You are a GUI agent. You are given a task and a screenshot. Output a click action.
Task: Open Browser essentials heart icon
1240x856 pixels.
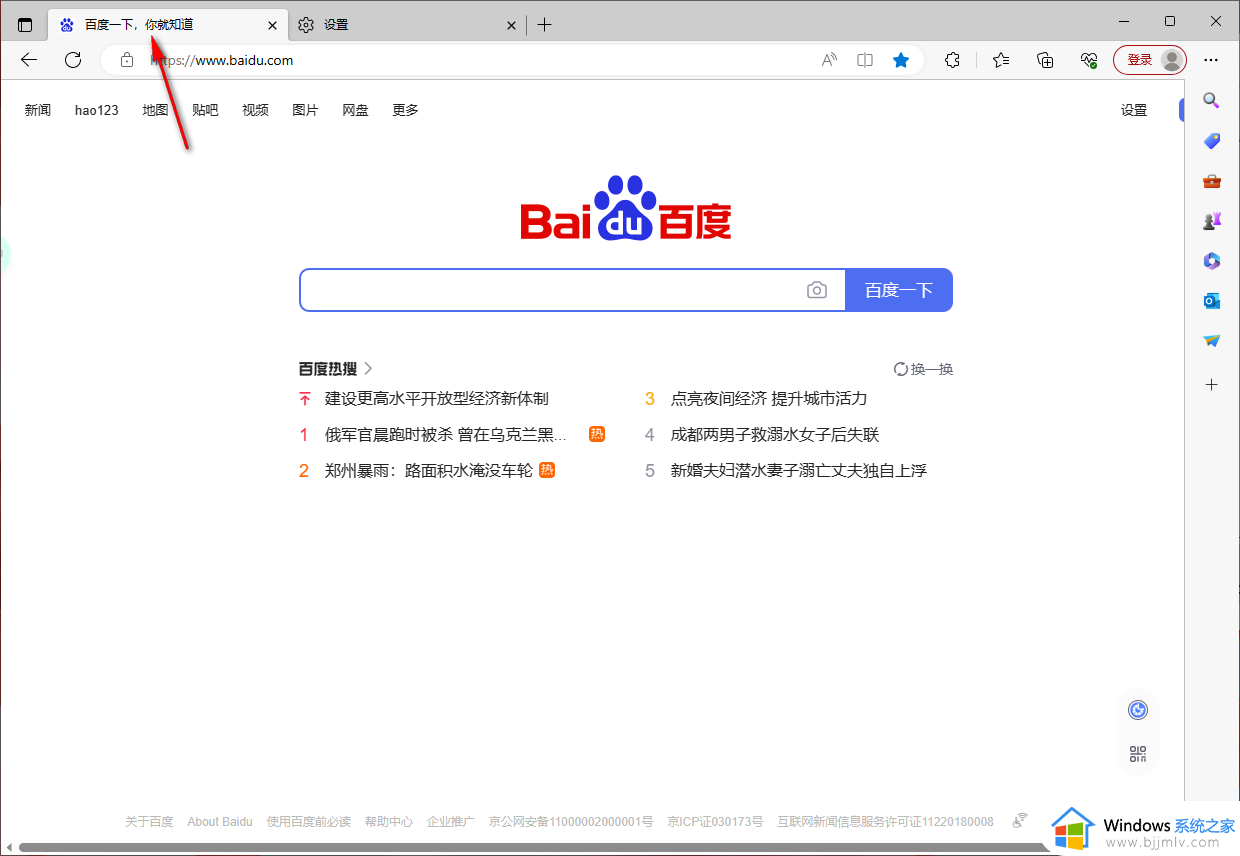(1089, 60)
